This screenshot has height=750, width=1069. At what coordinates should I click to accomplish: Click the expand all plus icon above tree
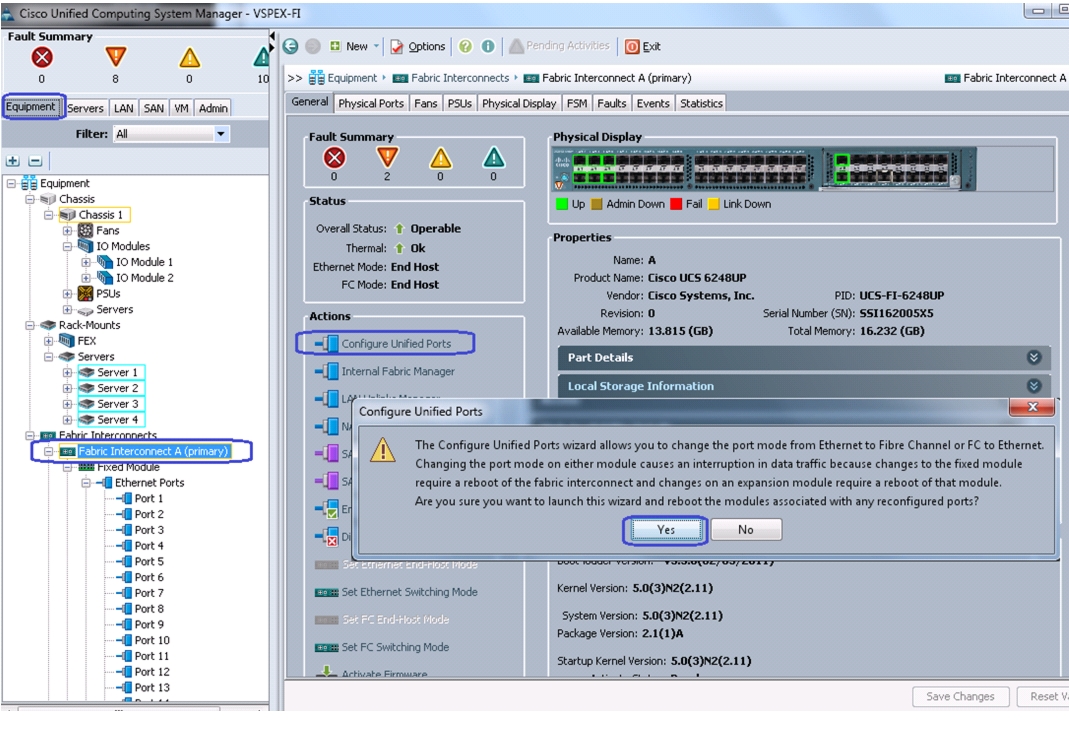pos(12,161)
